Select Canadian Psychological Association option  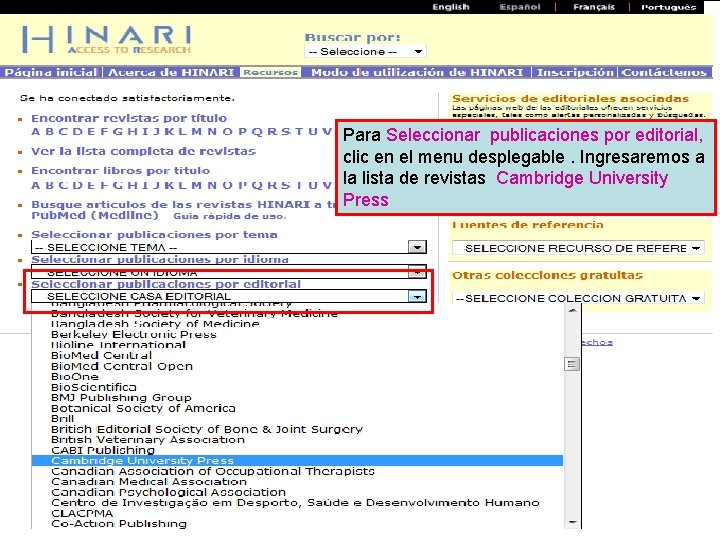[x=169, y=492]
